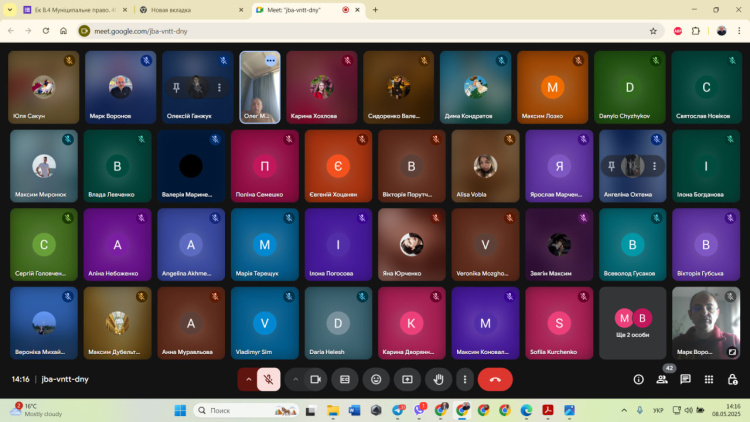This screenshot has height=422, width=750.
Task: Expand video settings arrow beside camera
Action: pos(295,379)
